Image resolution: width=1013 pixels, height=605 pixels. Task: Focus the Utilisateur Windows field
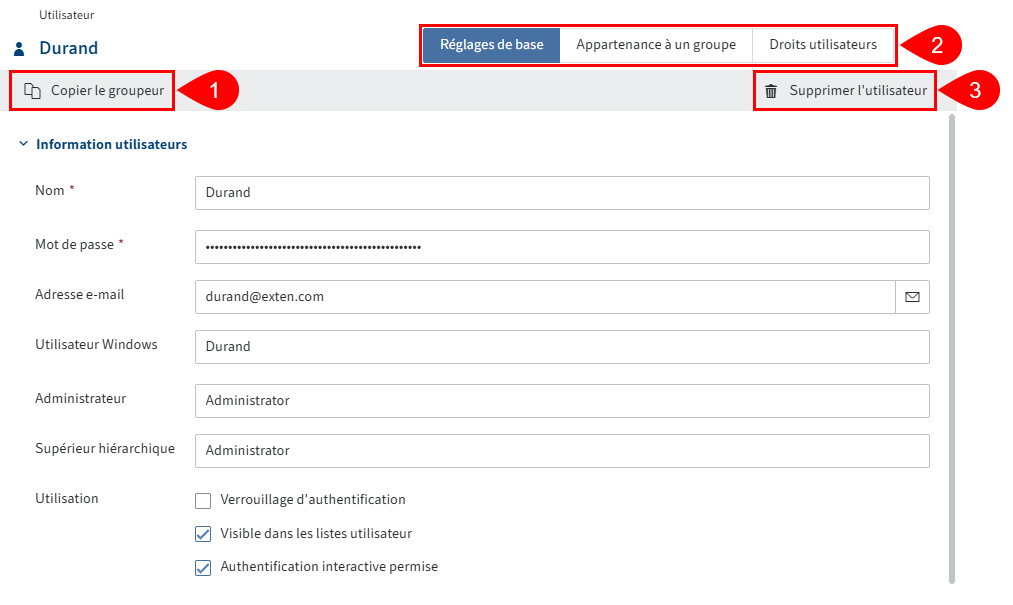560,346
